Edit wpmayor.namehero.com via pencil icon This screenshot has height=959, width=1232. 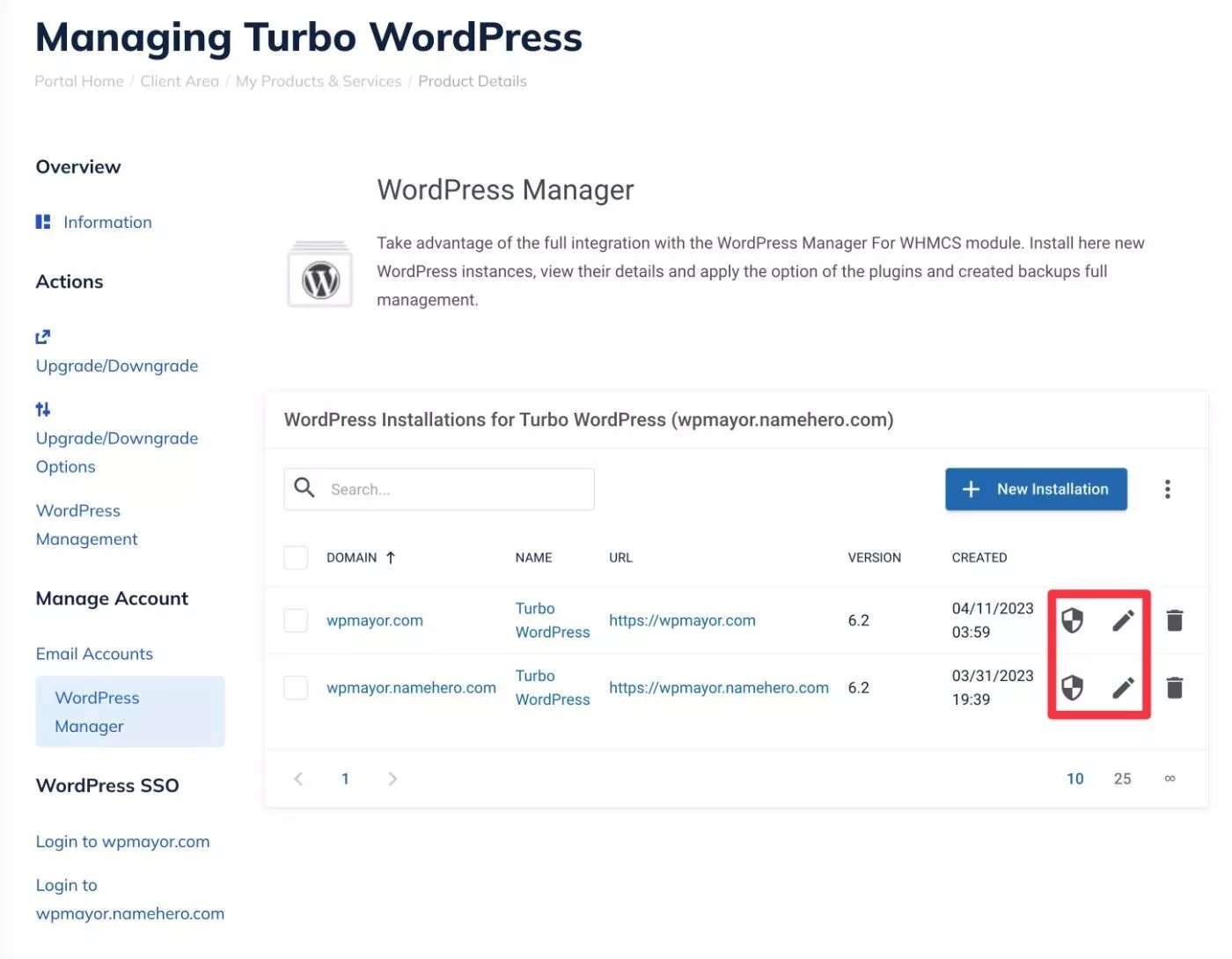[1123, 687]
